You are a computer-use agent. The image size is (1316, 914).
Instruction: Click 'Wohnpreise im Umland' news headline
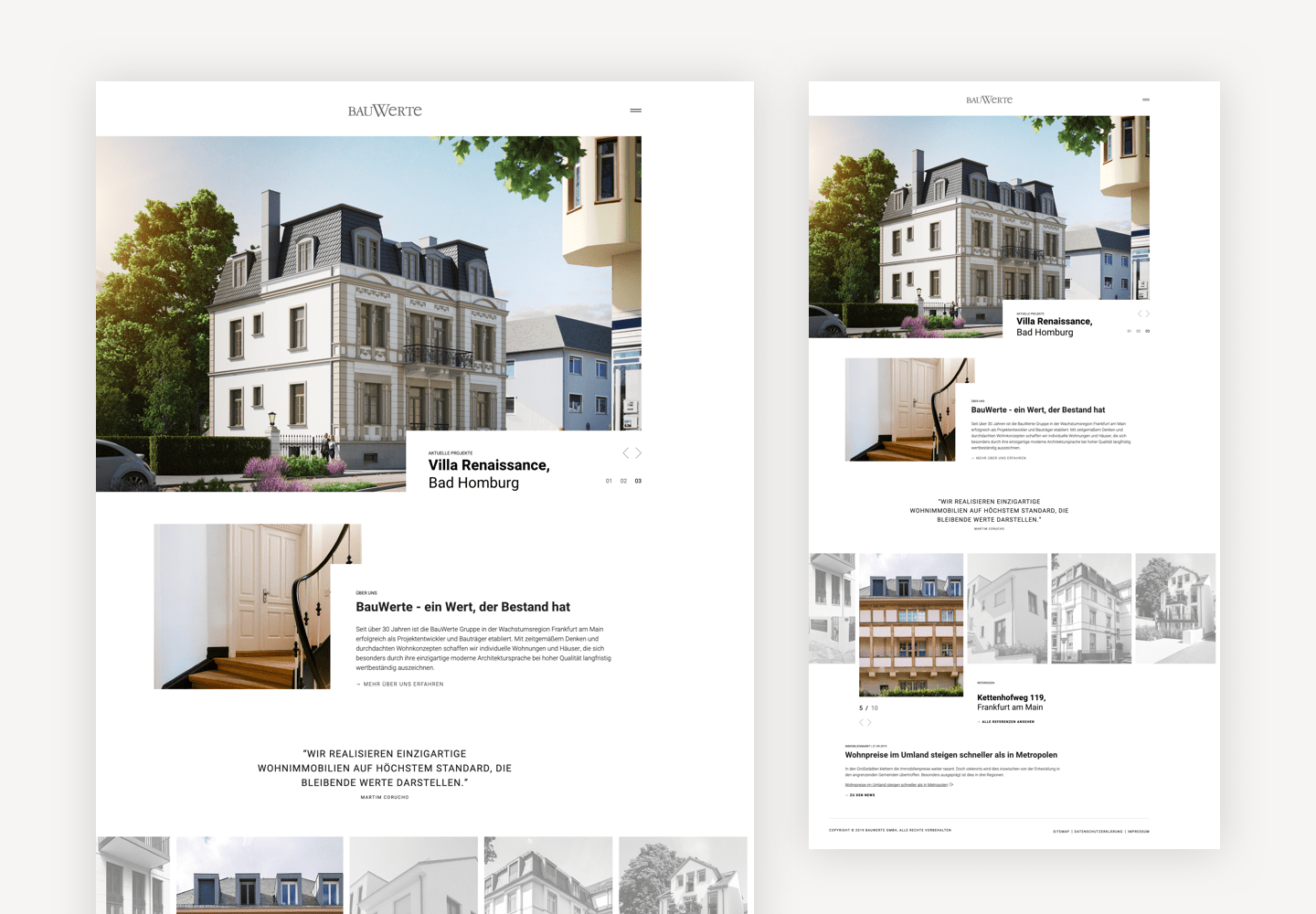(x=950, y=755)
